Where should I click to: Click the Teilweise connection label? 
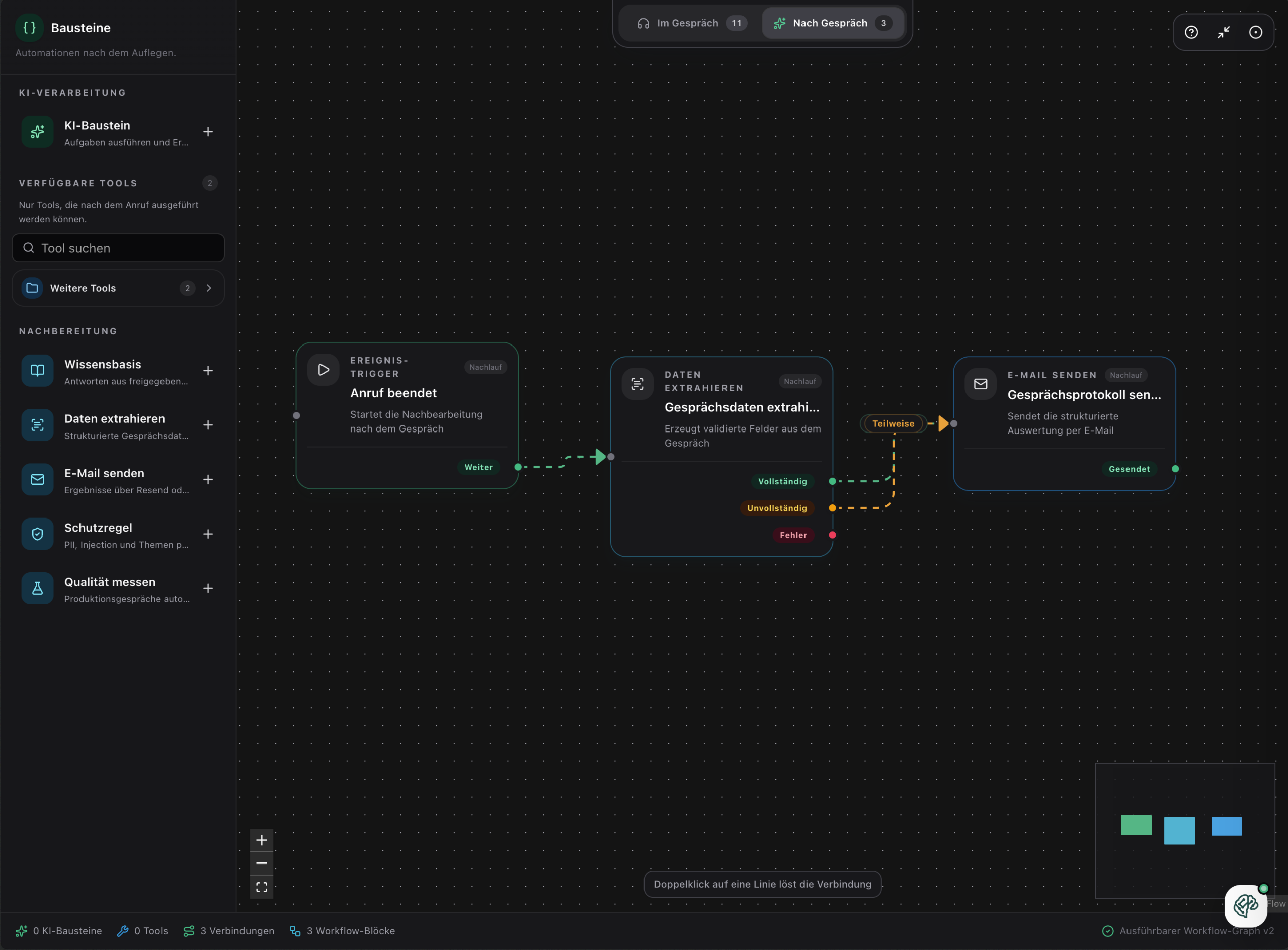tap(894, 424)
